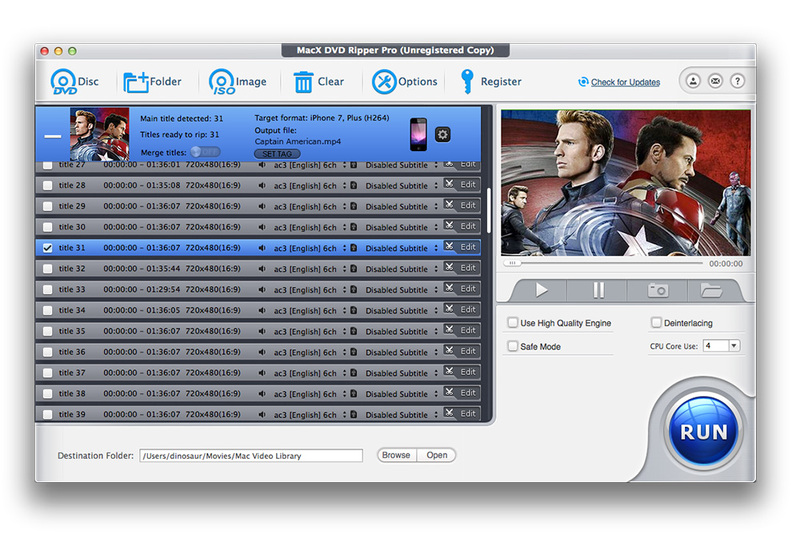Click the email envelope round icon
Viewport: 800px width, 554px height.
point(715,81)
